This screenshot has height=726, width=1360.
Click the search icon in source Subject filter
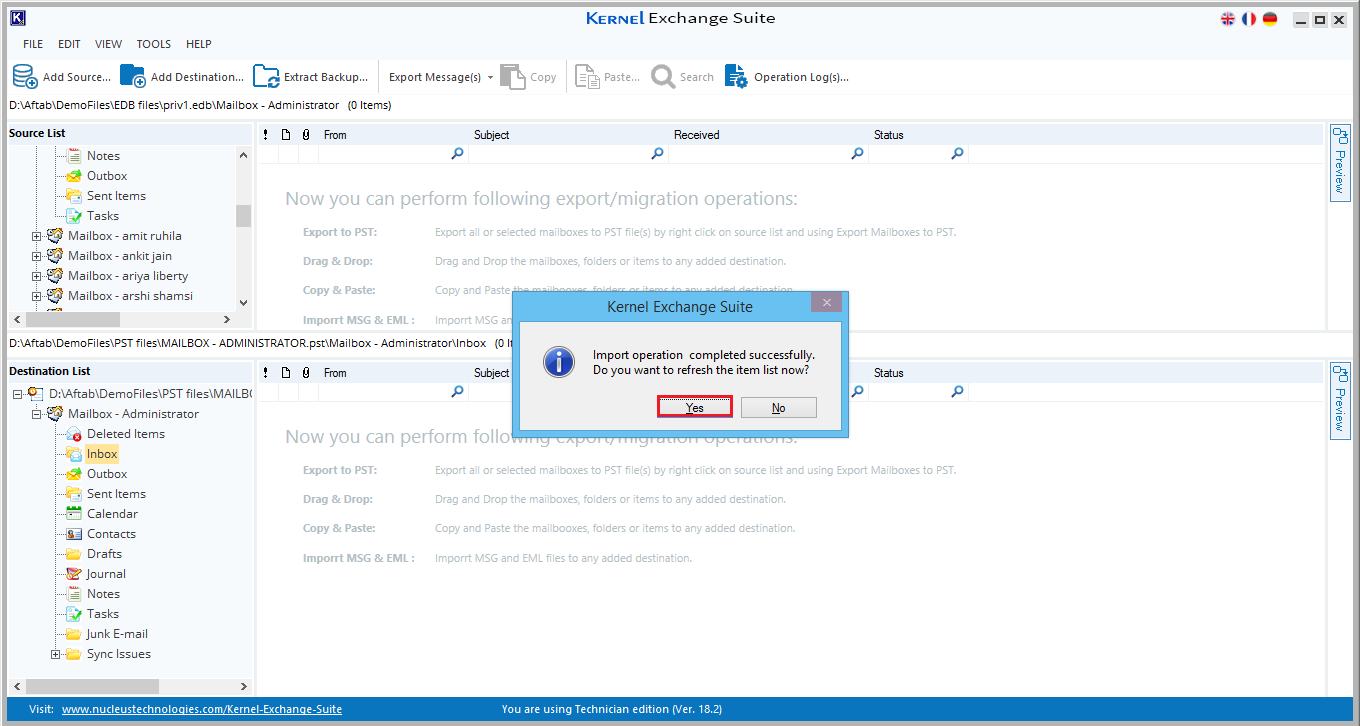point(657,154)
